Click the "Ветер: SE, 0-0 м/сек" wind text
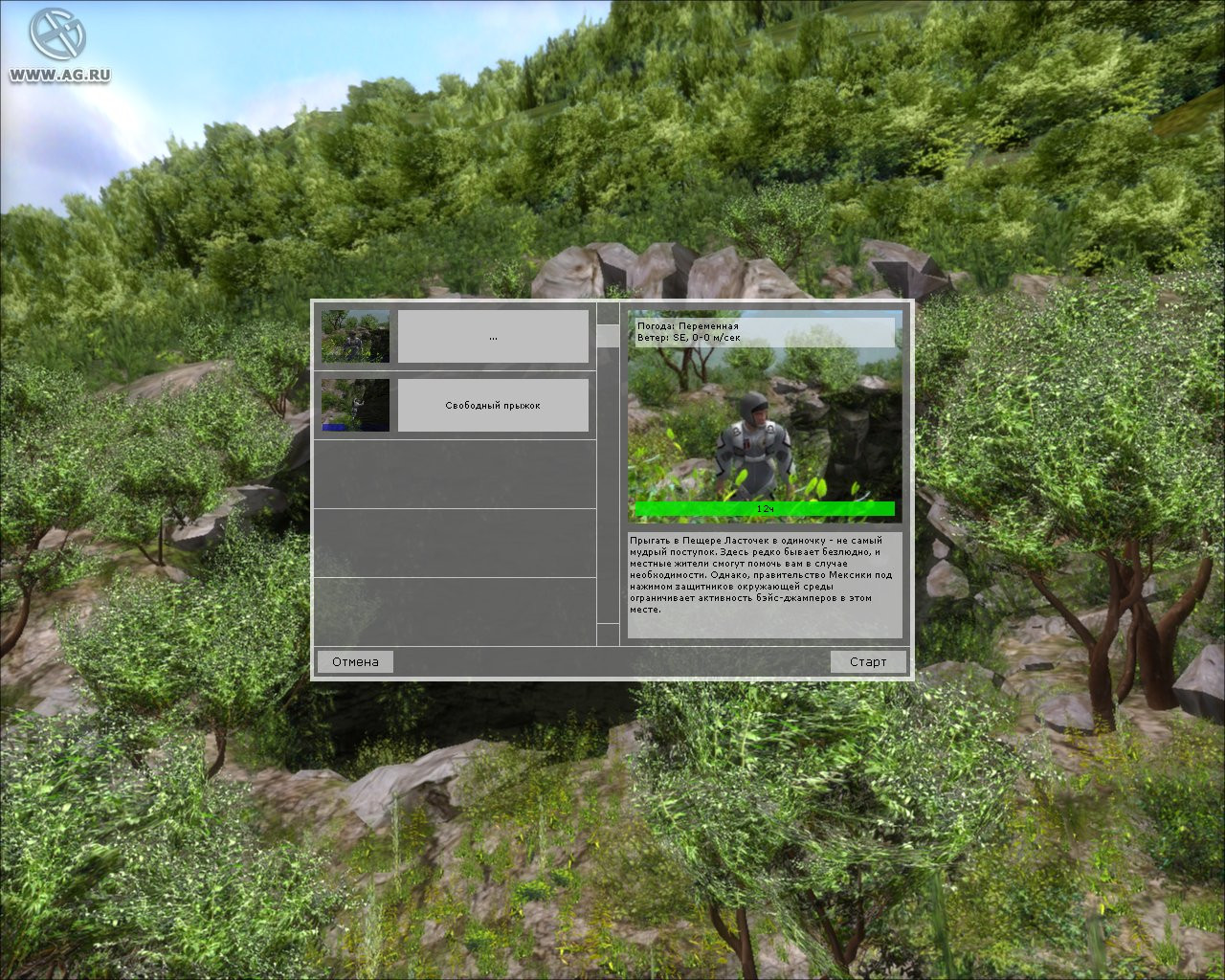 point(689,338)
